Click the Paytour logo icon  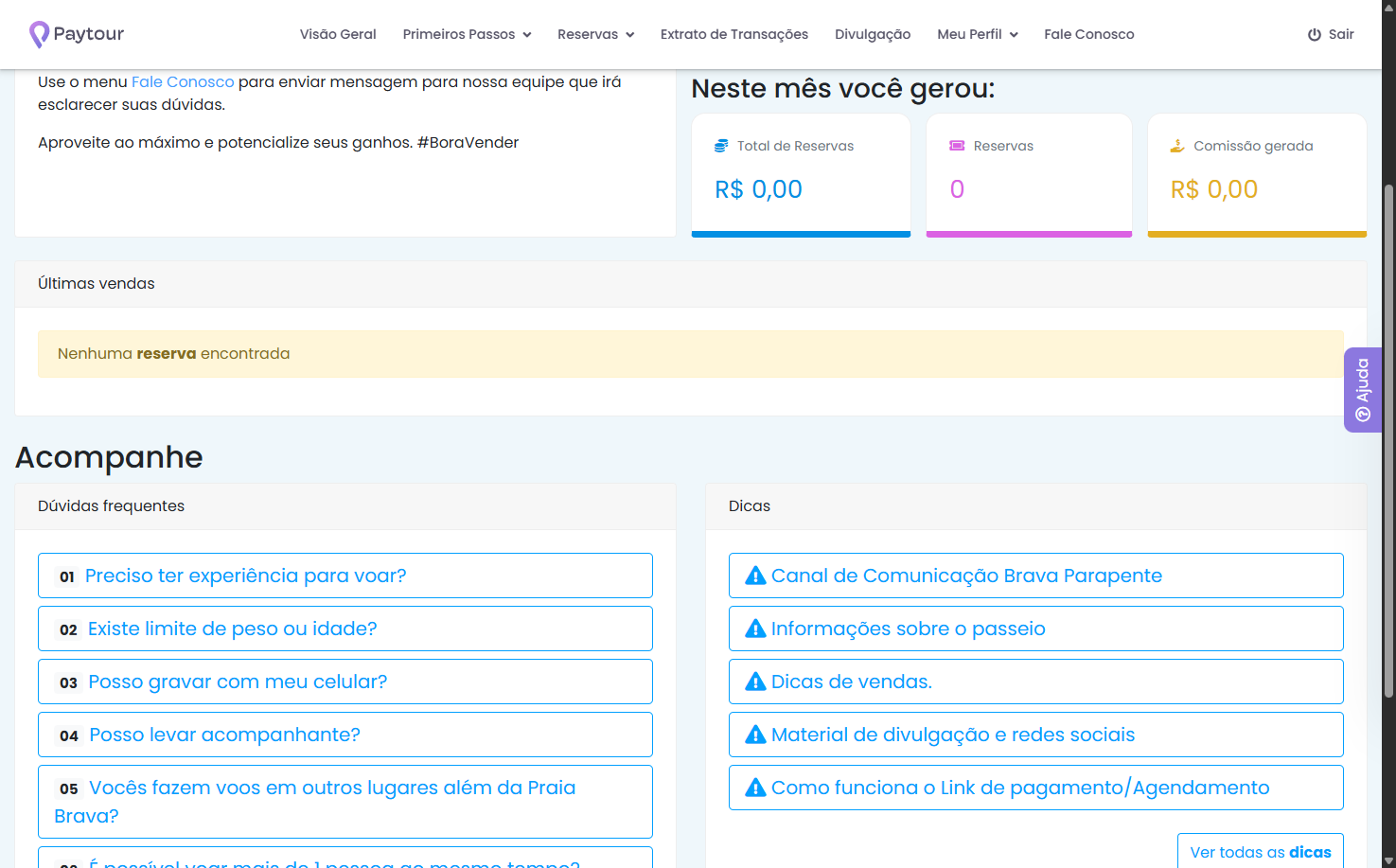click(x=39, y=34)
